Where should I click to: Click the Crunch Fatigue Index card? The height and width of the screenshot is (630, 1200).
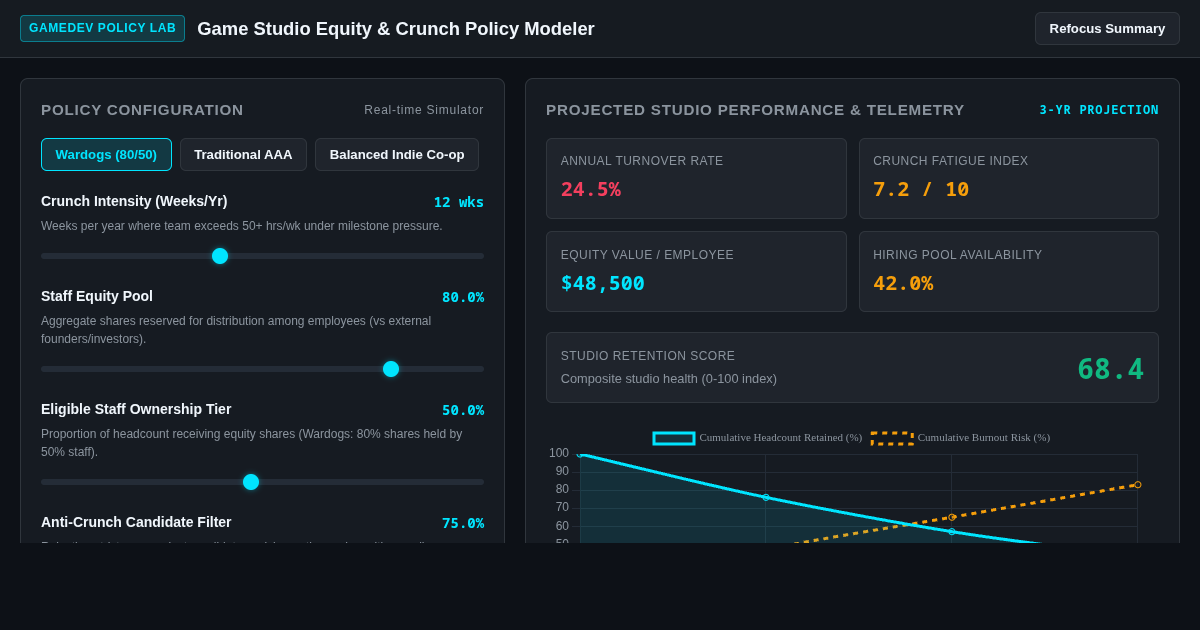tap(1009, 178)
